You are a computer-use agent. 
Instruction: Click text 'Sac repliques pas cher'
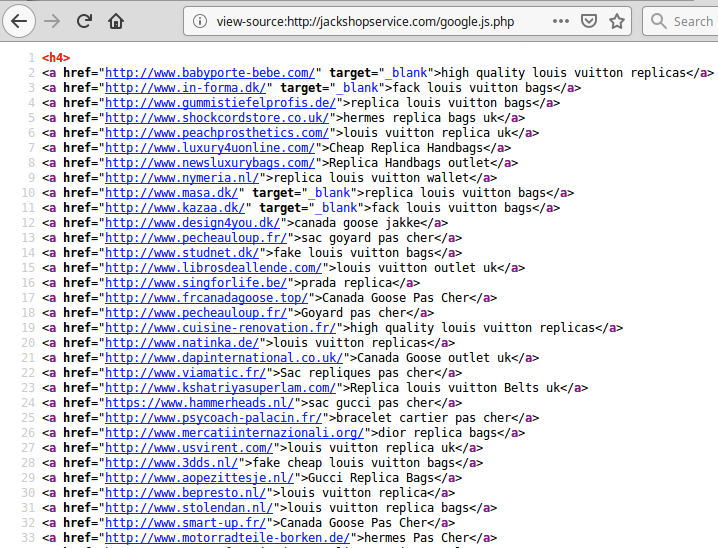tap(357, 373)
